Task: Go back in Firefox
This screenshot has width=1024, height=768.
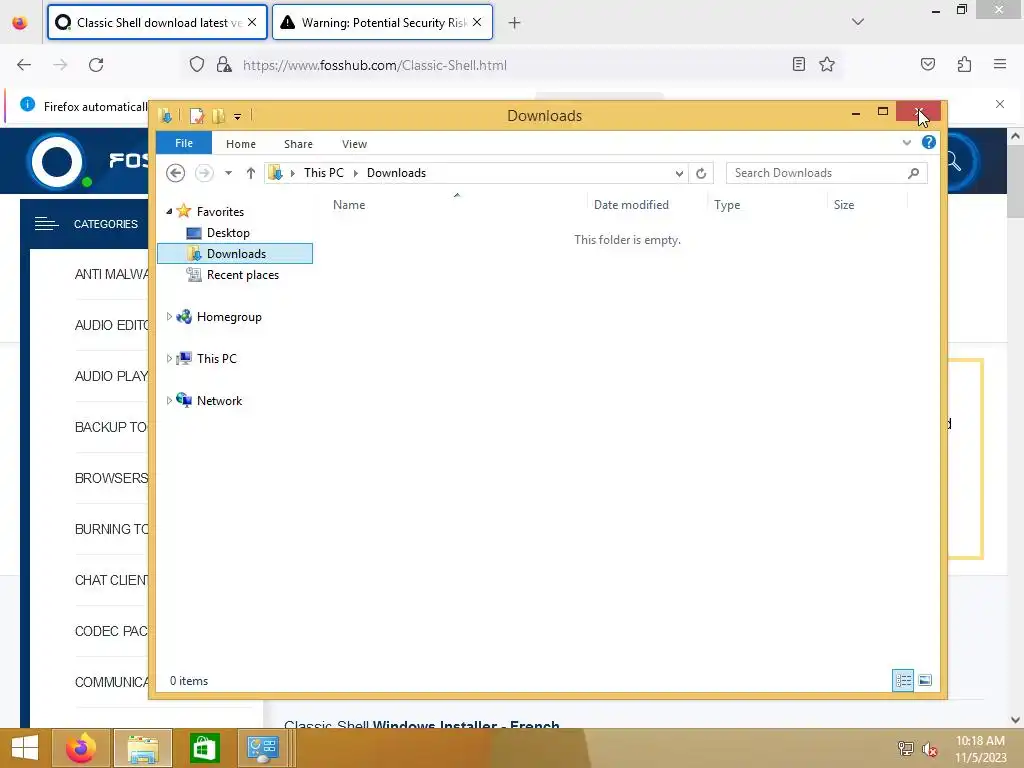Action: click(x=24, y=65)
